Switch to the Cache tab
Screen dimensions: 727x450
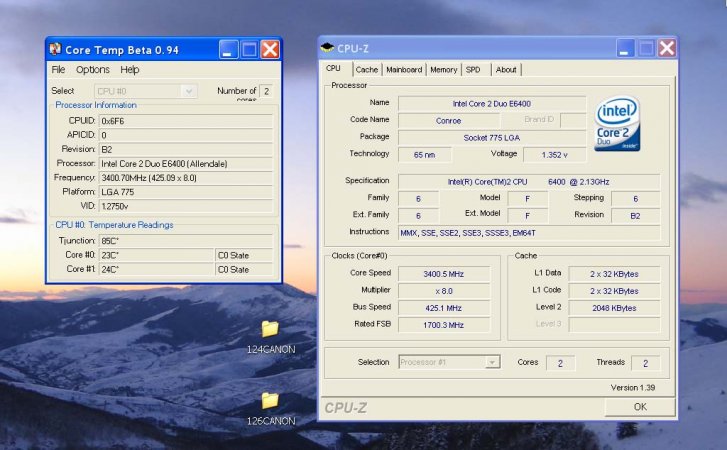(367, 70)
